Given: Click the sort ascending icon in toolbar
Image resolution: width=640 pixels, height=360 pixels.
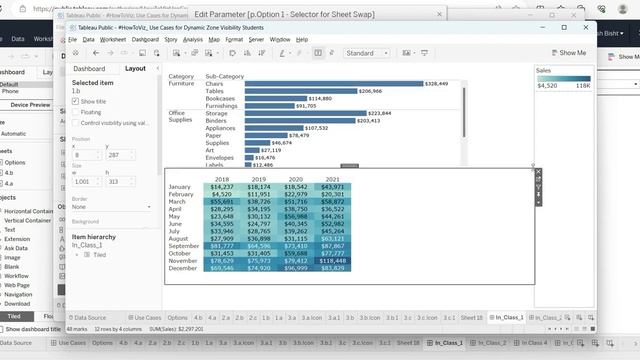Looking at the screenshot, I should pos(247,53).
